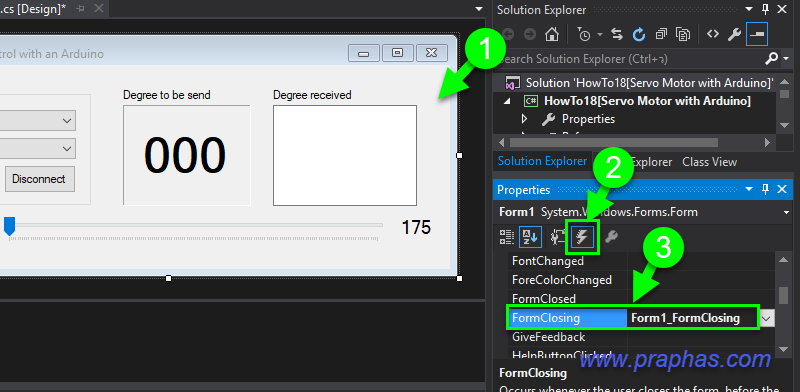Image resolution: width=800 pixels, height=392 pixels.
Task: Open the upper combo box on the form
Action: tap(67, 120)
